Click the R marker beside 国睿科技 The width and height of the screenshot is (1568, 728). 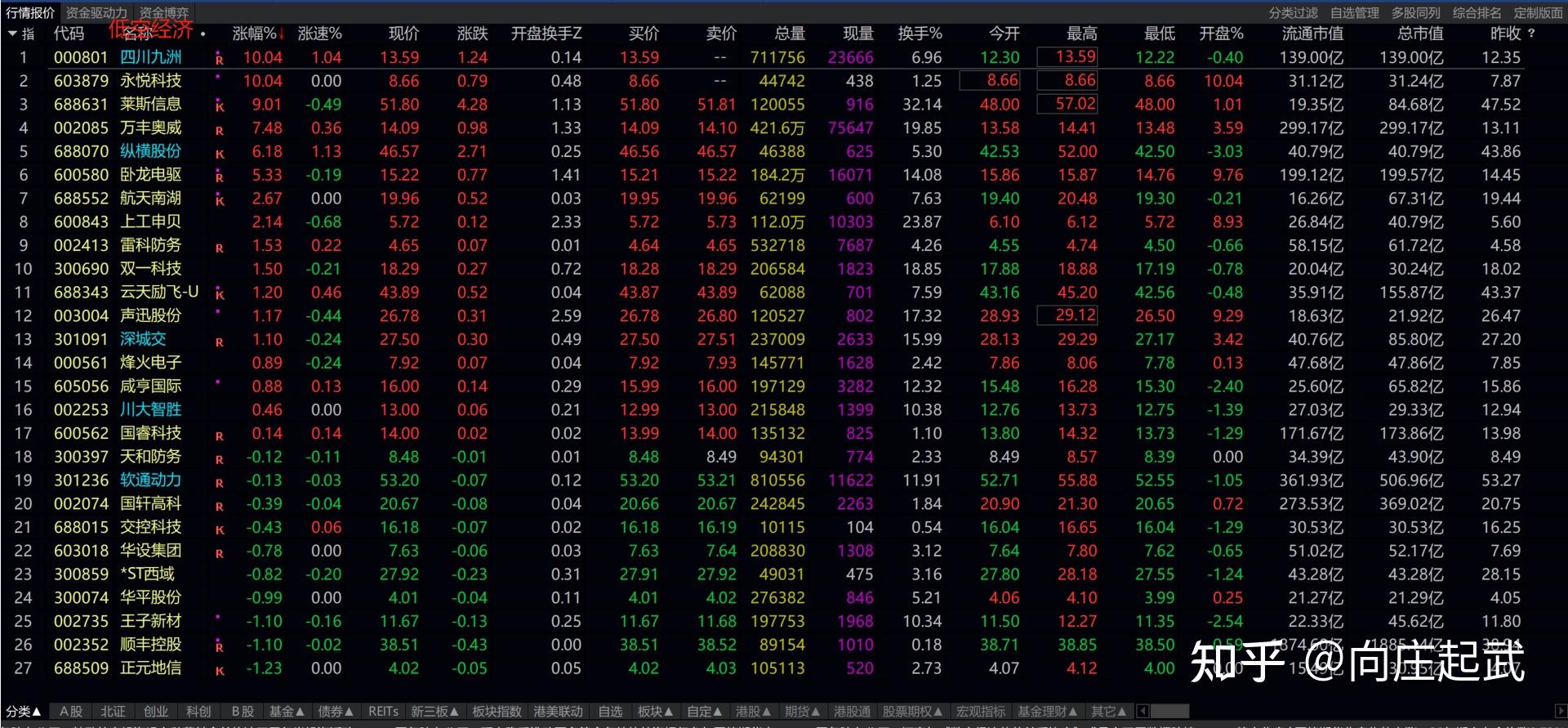point(219,435)
